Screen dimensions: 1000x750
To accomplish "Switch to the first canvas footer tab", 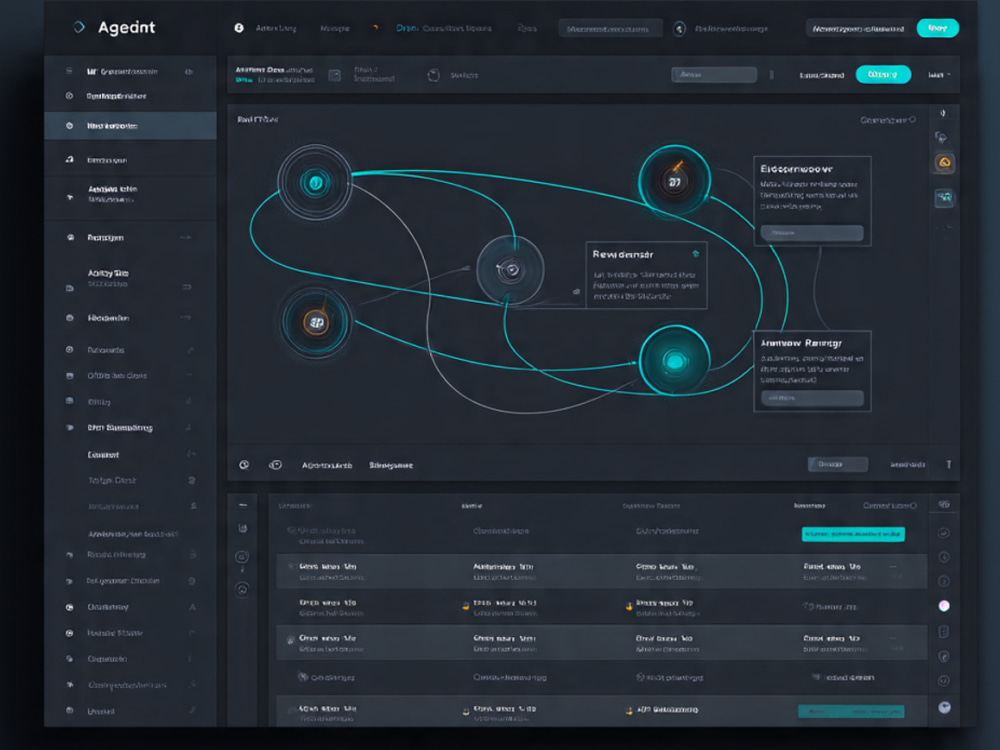I will (x=327, y=466).
